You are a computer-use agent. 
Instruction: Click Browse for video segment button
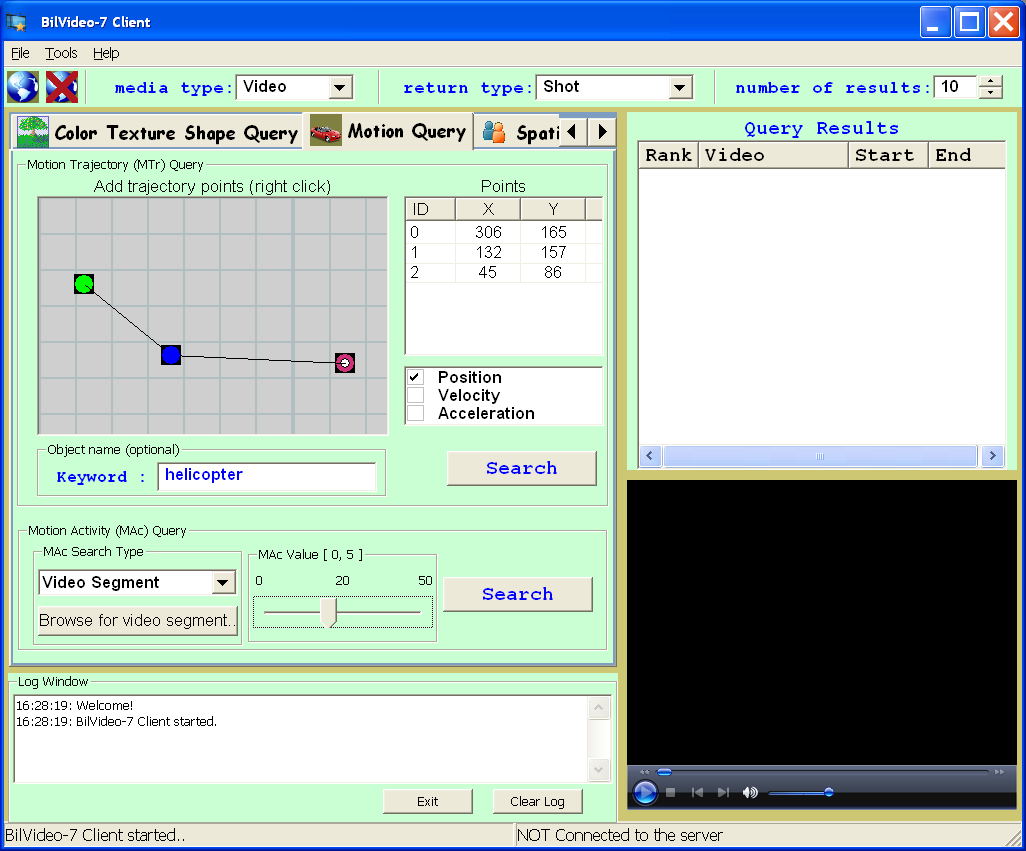click(138, 620)
